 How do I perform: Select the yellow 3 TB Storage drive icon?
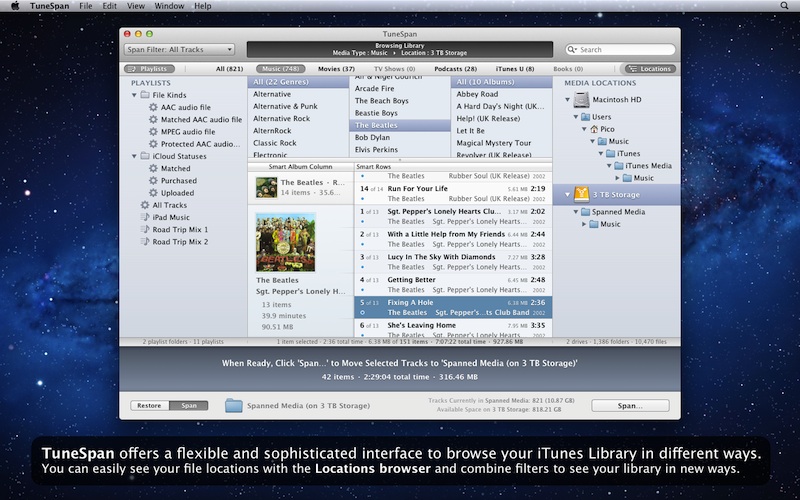[x=581, y=195]
